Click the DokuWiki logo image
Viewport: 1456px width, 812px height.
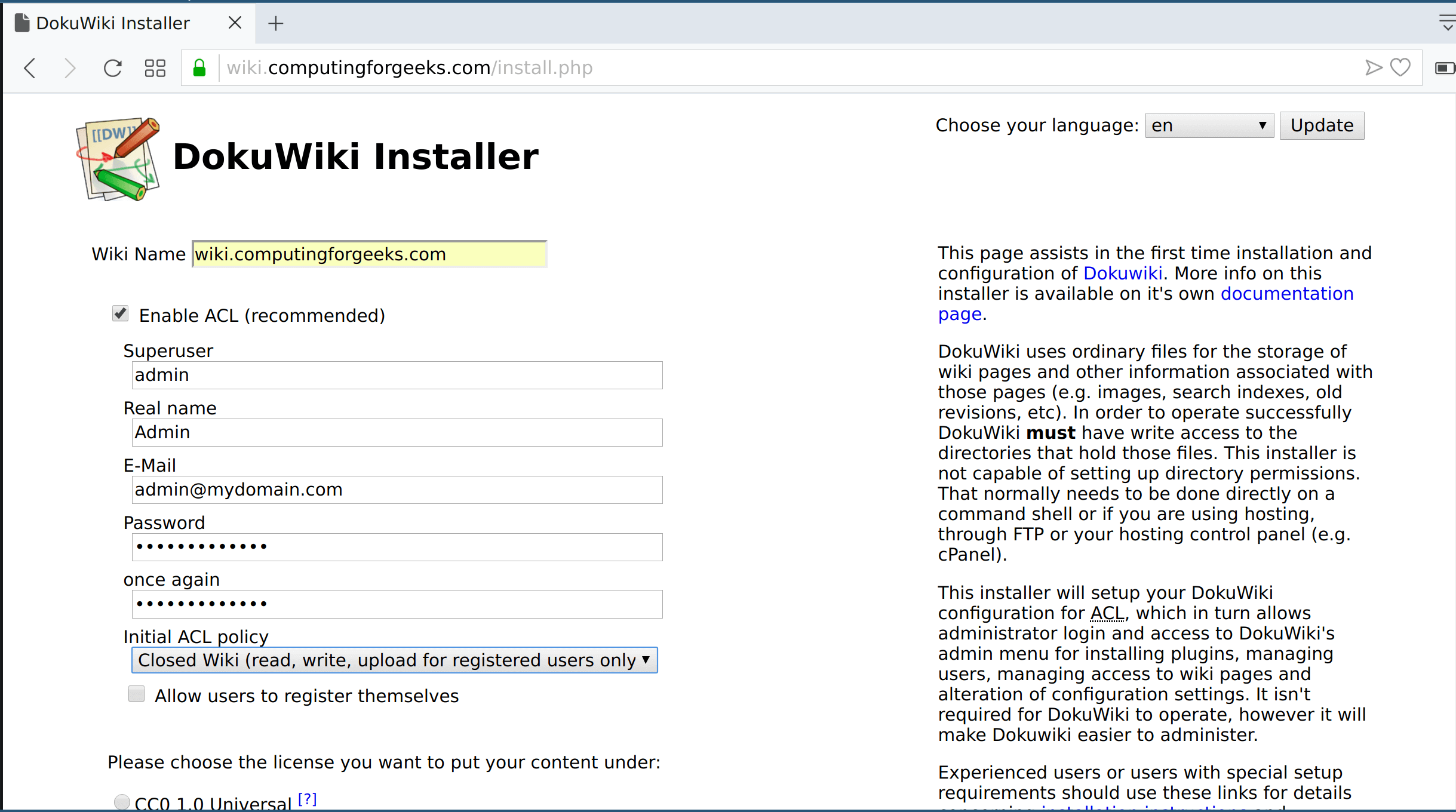pos(118,159)
